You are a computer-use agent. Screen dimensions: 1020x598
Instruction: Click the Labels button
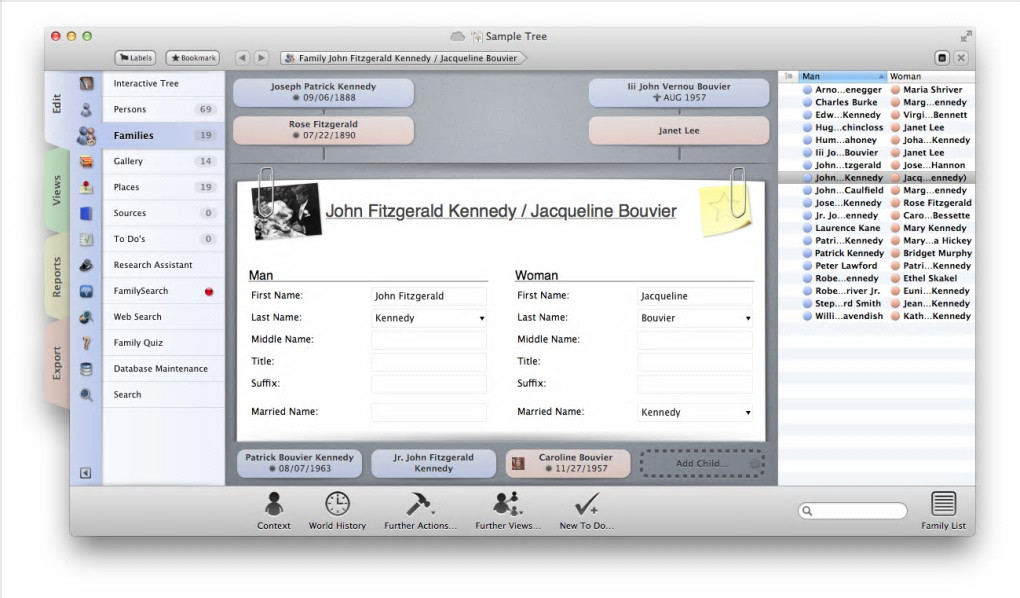[135, 58]
